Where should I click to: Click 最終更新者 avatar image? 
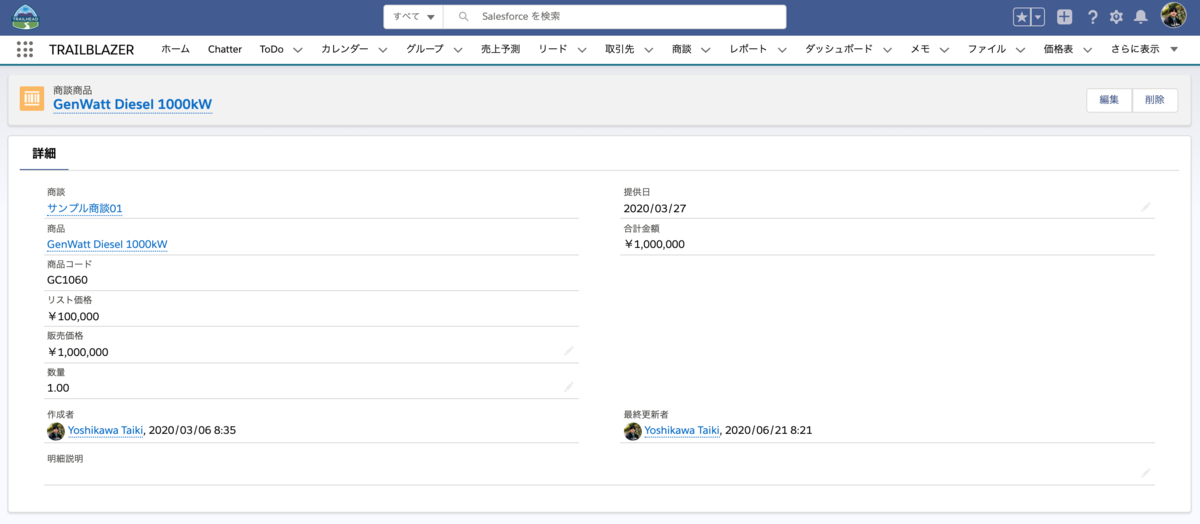click(633, 431)
